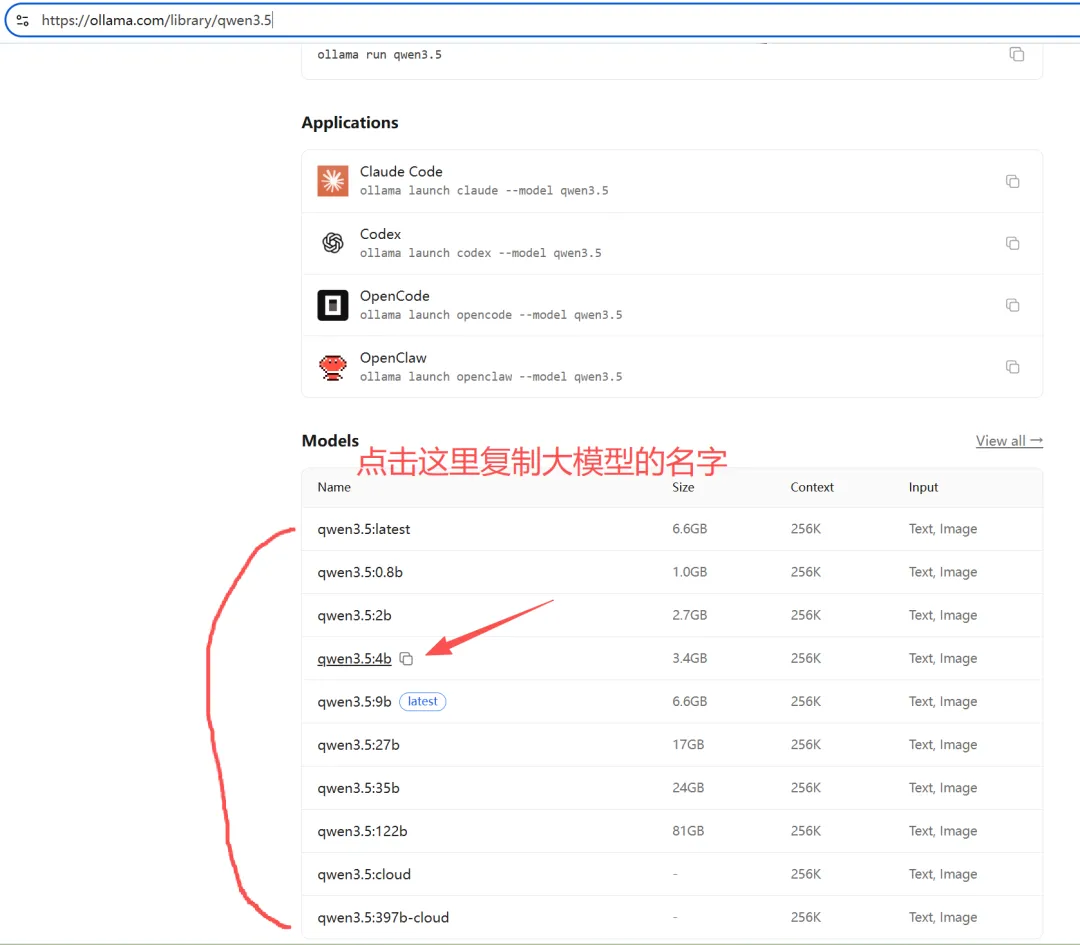Click 'ollama launch opencode --model qwen3.5' text
Image resolution: width=1080 pixels, height=945 pixels.
[491, 315]
